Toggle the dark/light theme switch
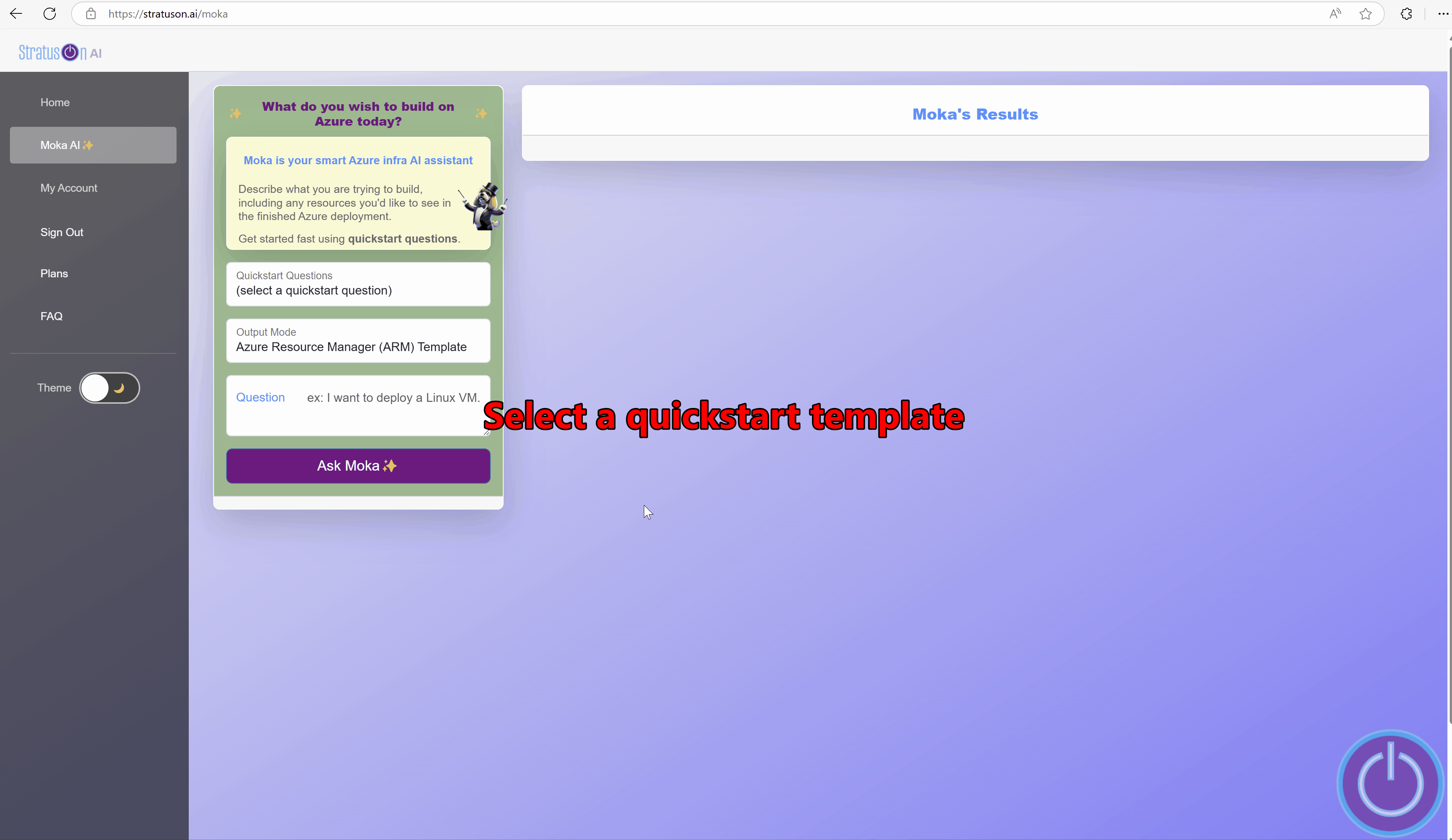Screen dimensions: 1452x840 click(109, 388)
